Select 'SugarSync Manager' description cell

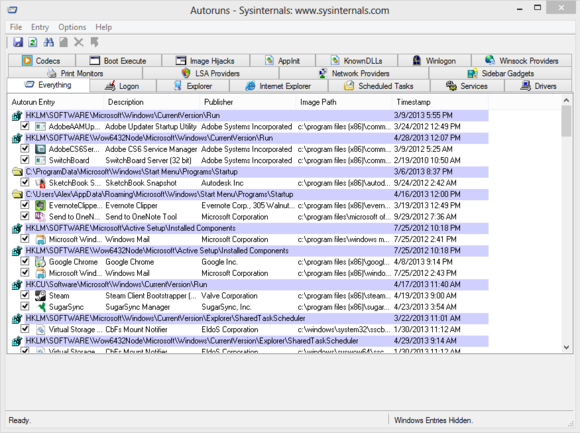[138, 307]
